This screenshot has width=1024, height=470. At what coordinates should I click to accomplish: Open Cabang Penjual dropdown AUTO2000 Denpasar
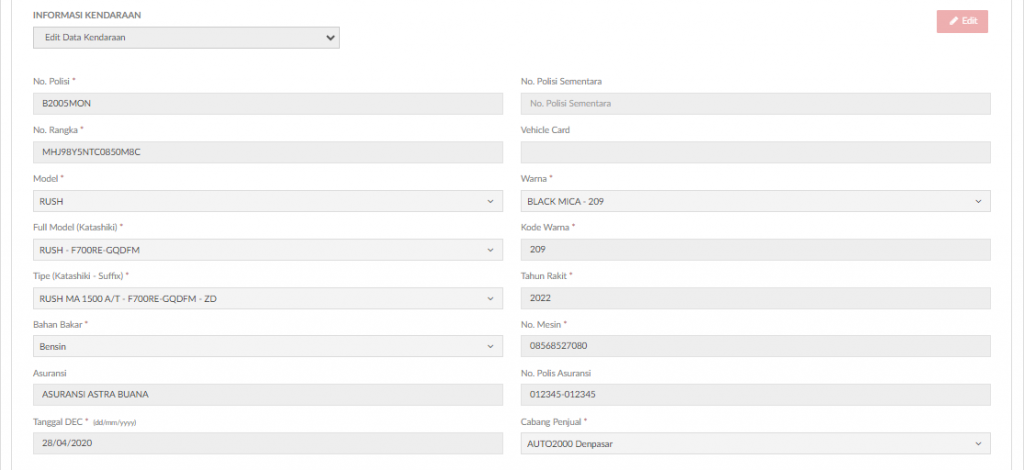[x=756, y=444]
